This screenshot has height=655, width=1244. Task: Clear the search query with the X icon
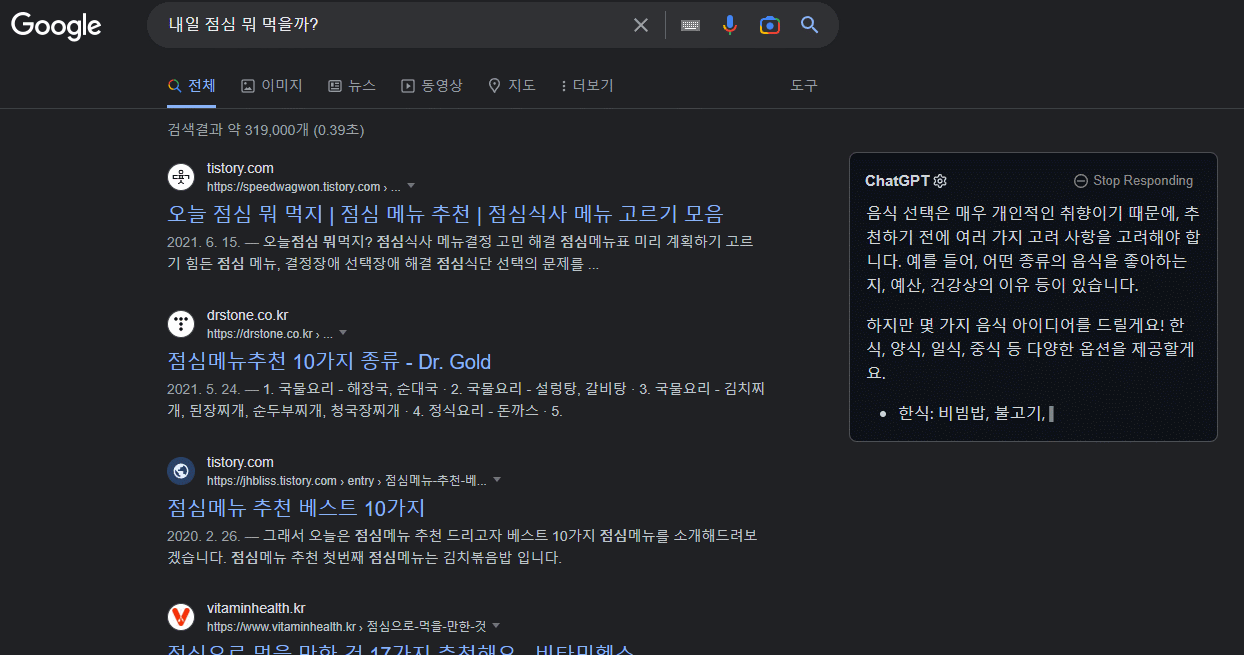(641, 25)
